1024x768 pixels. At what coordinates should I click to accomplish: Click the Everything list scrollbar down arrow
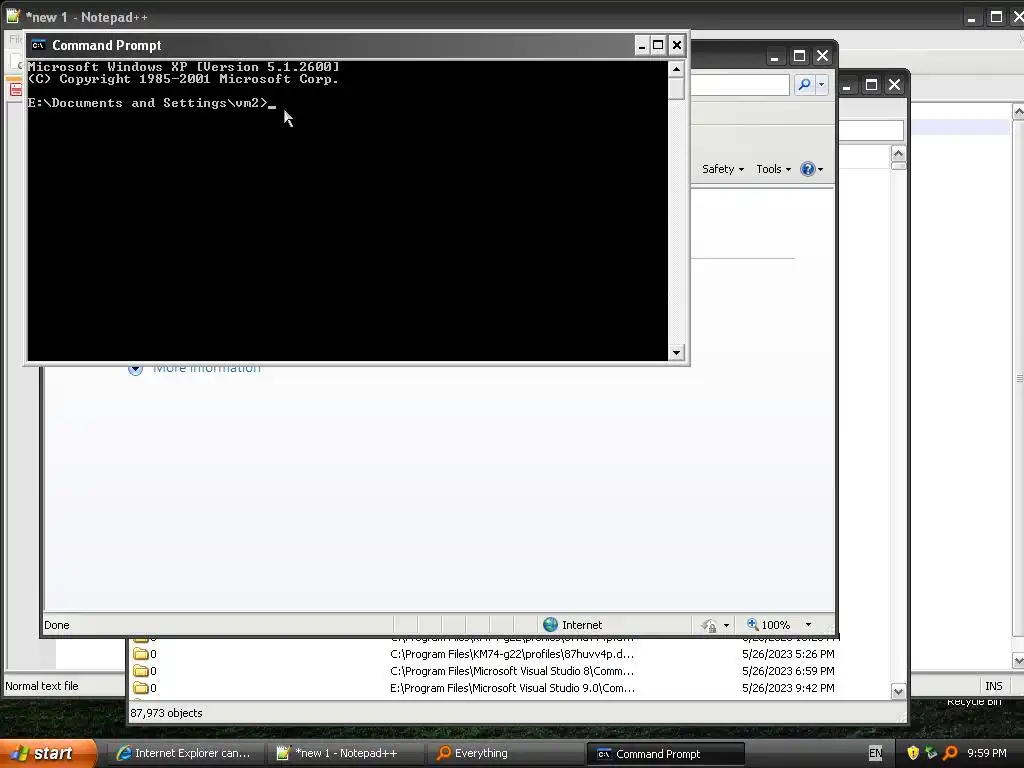pyautogui.click(x=898, y=691)
